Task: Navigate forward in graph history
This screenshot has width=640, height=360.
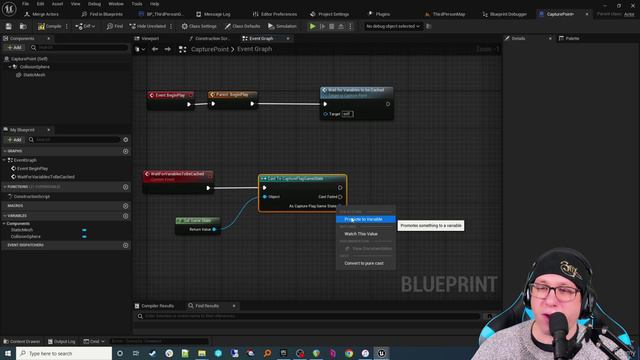Action: (168, 49)
